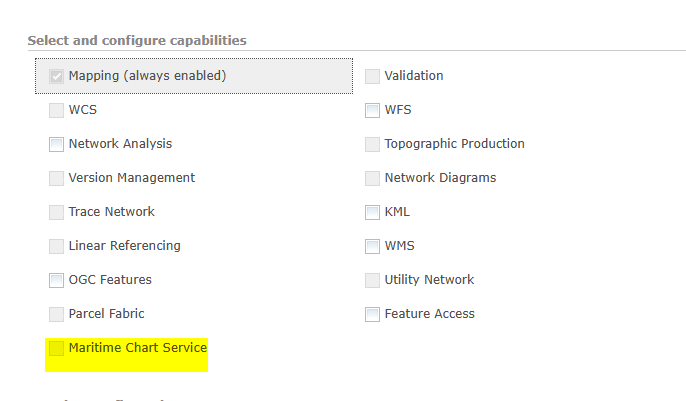Enable OGC Features capability
Screen dimensions: 686x401
pos(56,280)
